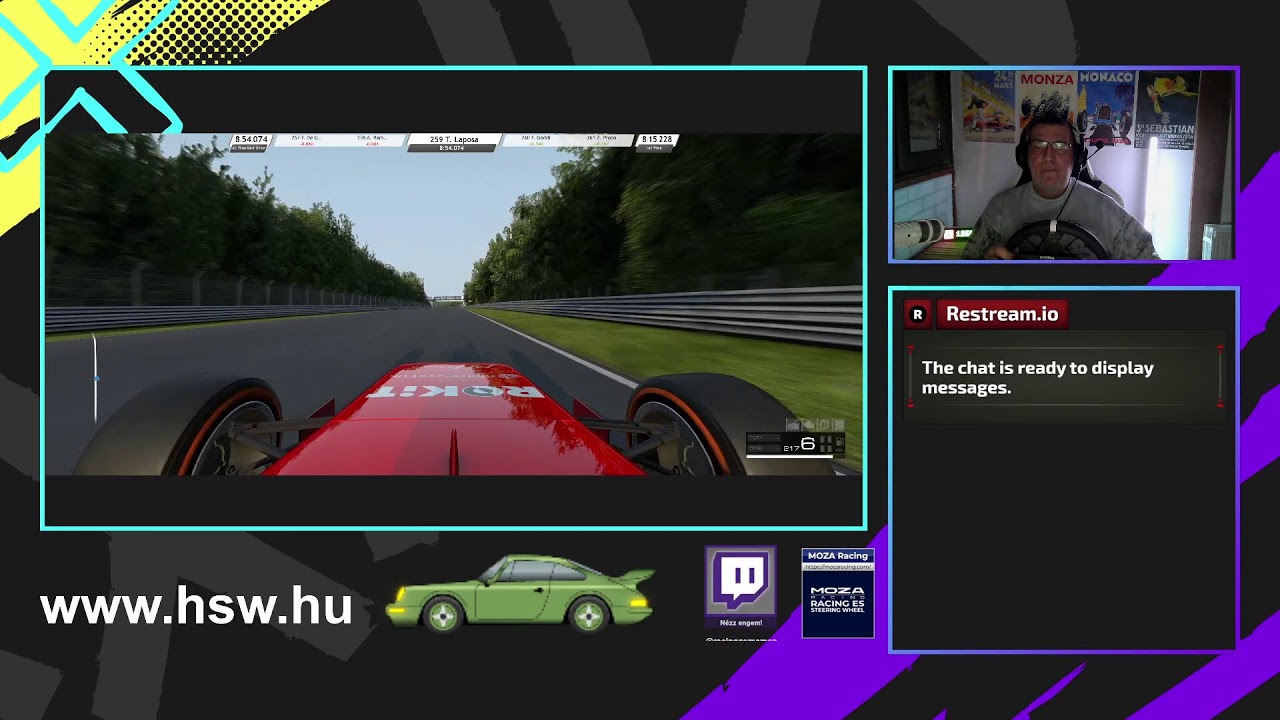Click the 'Nézz engem!' Twitch caption
Viewport: 1280px width, 720px height.
pyautogui.click(x=741, y=622)
